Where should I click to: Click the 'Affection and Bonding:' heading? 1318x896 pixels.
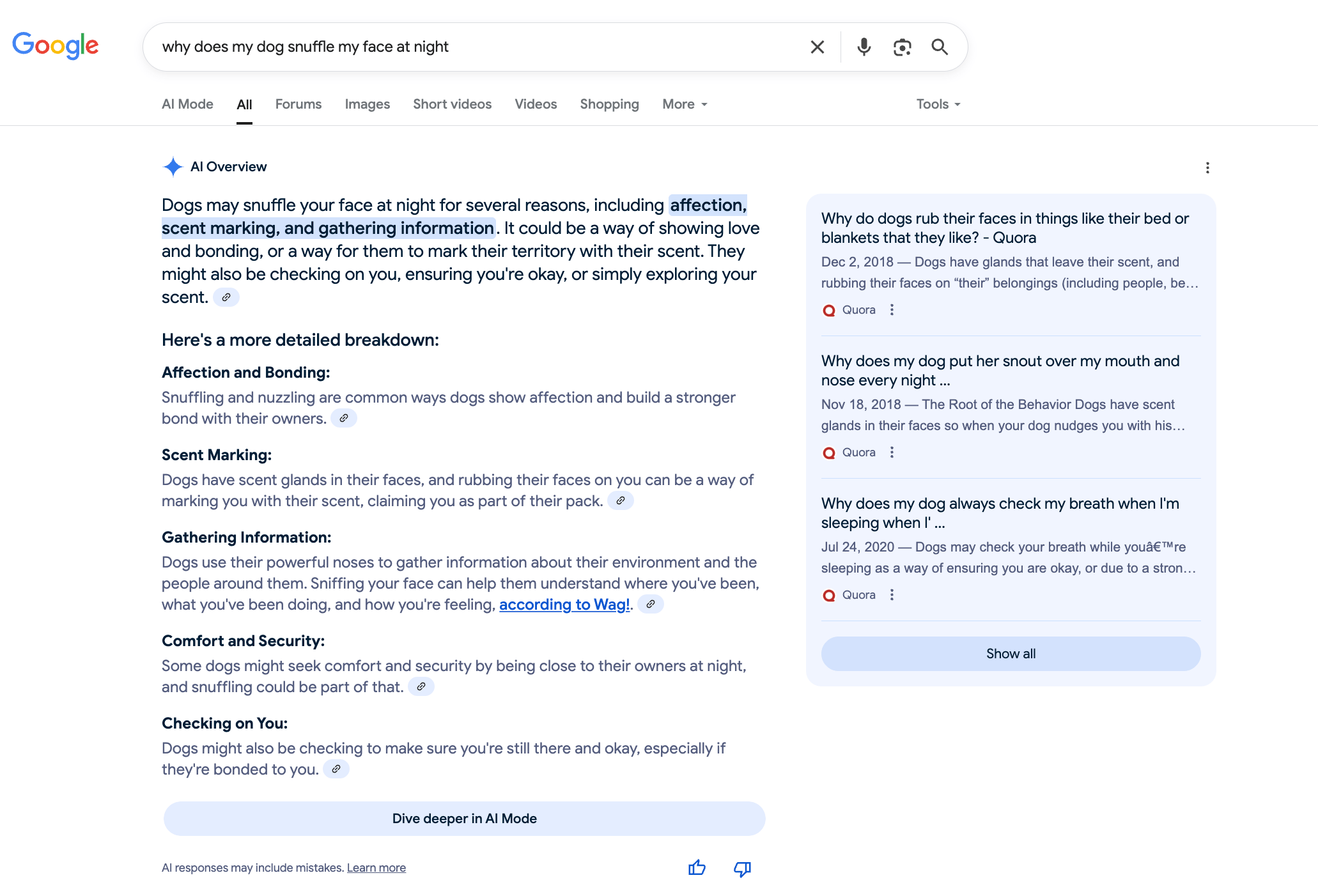coord(246,373)
